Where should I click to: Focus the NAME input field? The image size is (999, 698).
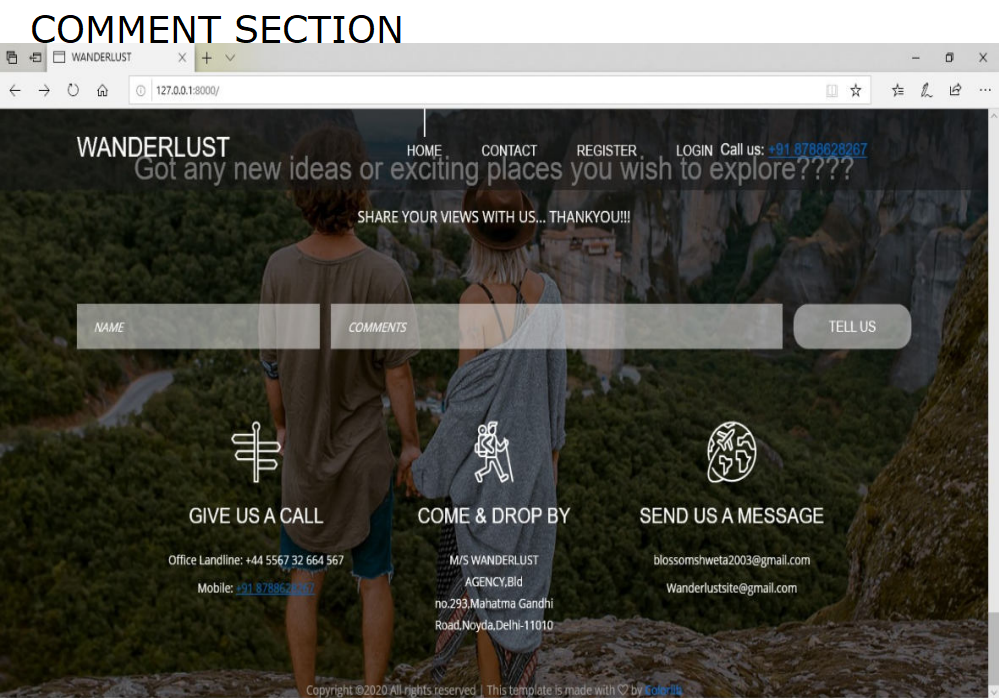198,326
